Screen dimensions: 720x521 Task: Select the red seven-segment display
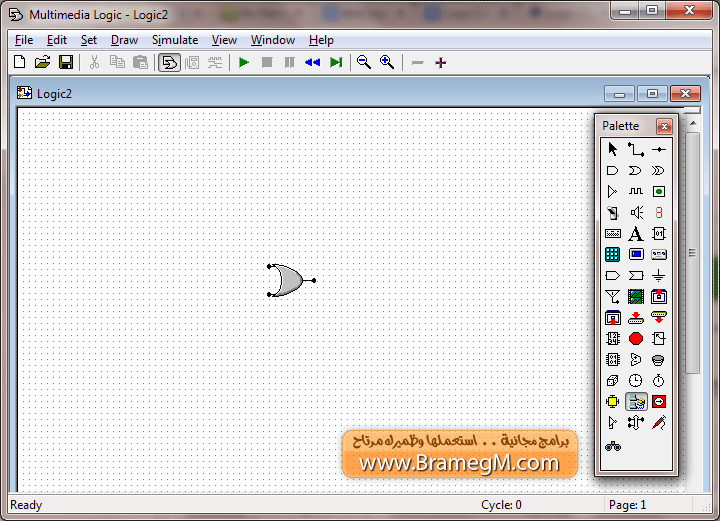click(659, 213)
